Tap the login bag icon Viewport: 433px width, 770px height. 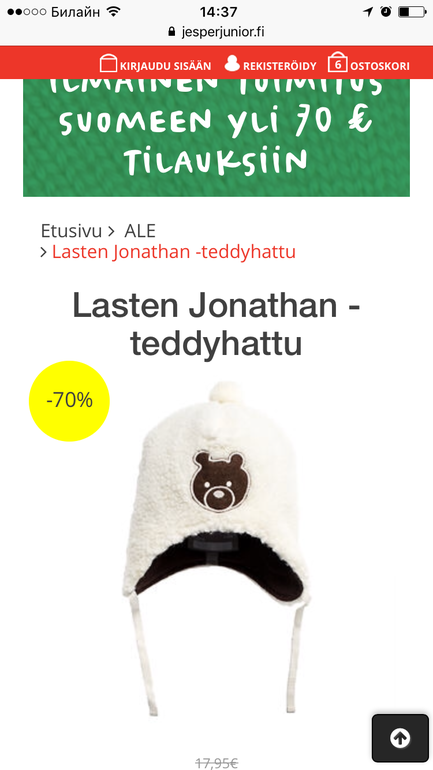[x=108, y=64]
